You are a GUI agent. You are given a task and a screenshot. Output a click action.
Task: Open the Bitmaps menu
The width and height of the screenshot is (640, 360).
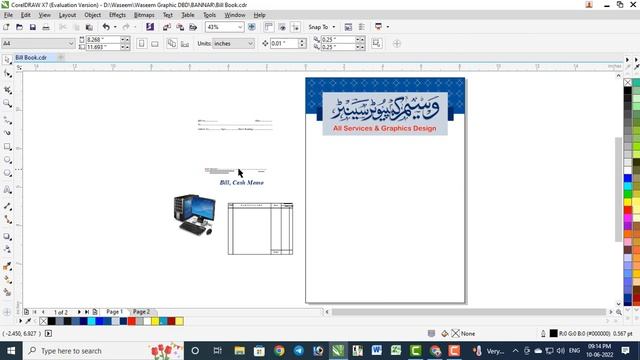pyautogui.click(x=144, y=15)
